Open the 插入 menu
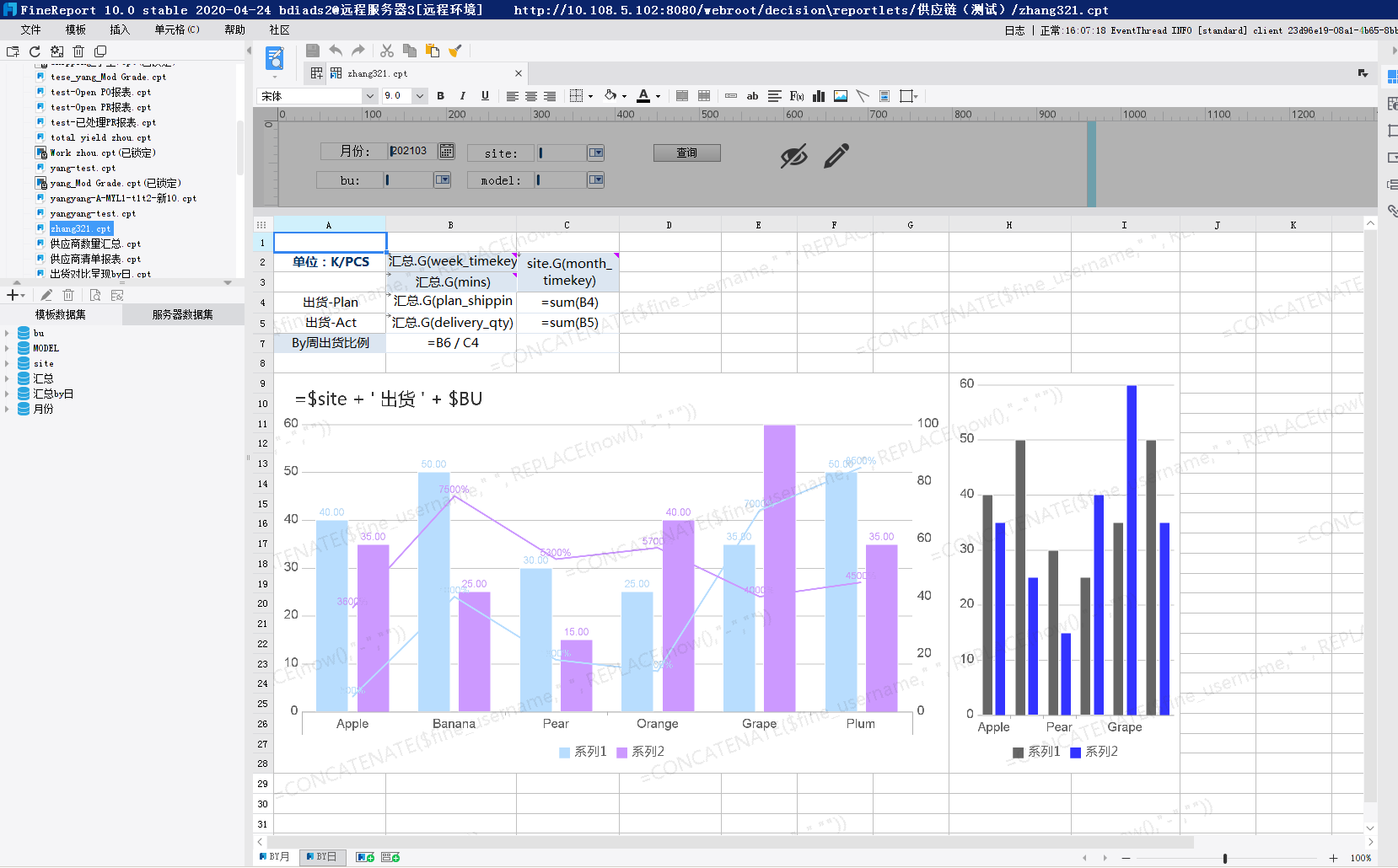The width and height of the screenshot is (1398, 868). 120,29
